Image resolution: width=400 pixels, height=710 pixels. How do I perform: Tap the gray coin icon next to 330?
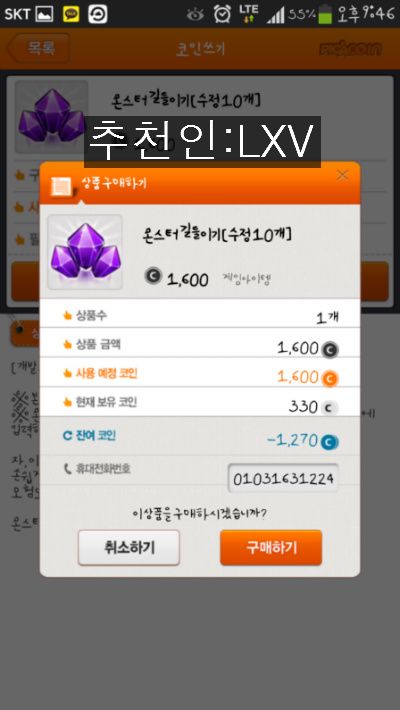330,408
